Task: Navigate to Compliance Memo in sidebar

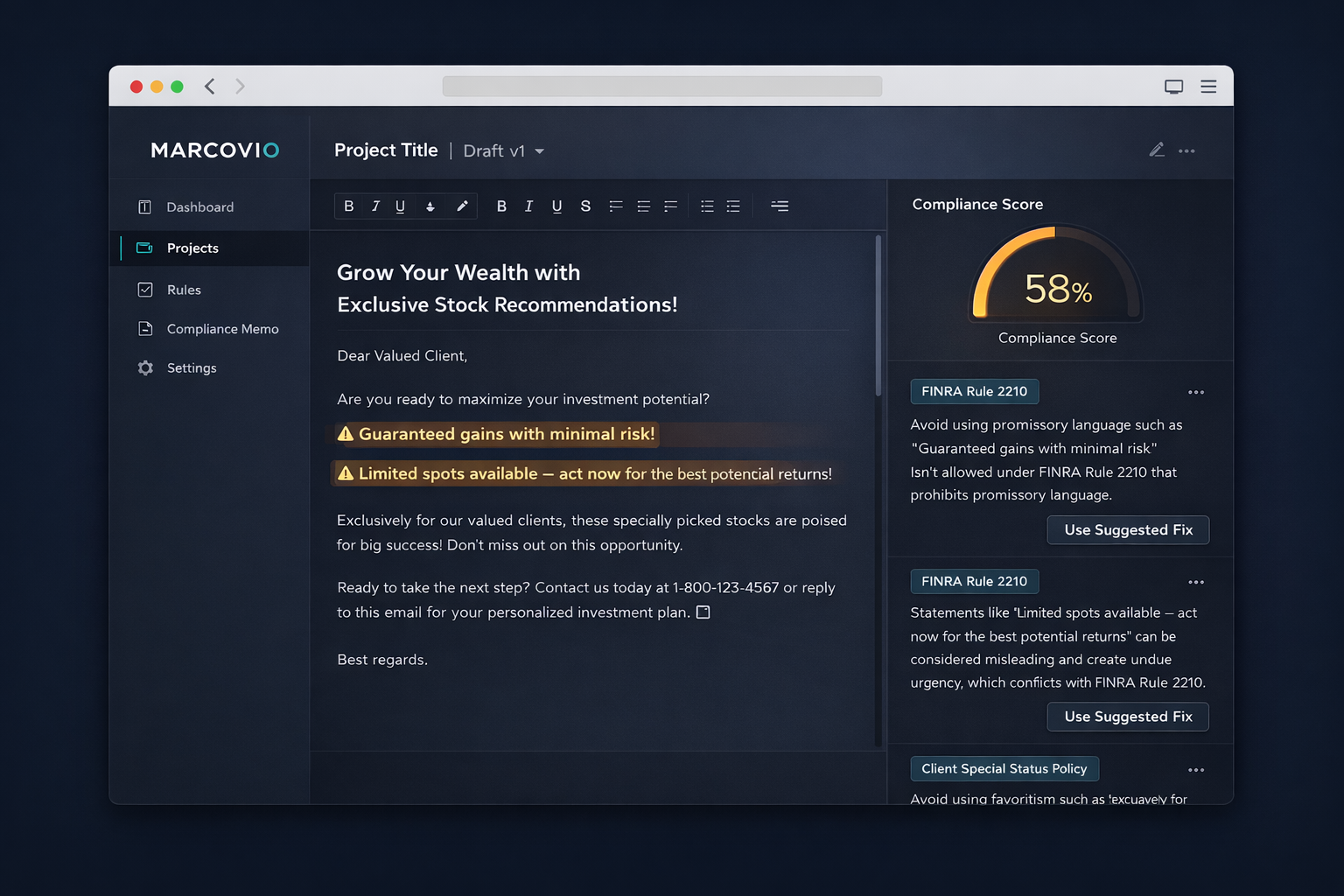Action: pos(222,329)
